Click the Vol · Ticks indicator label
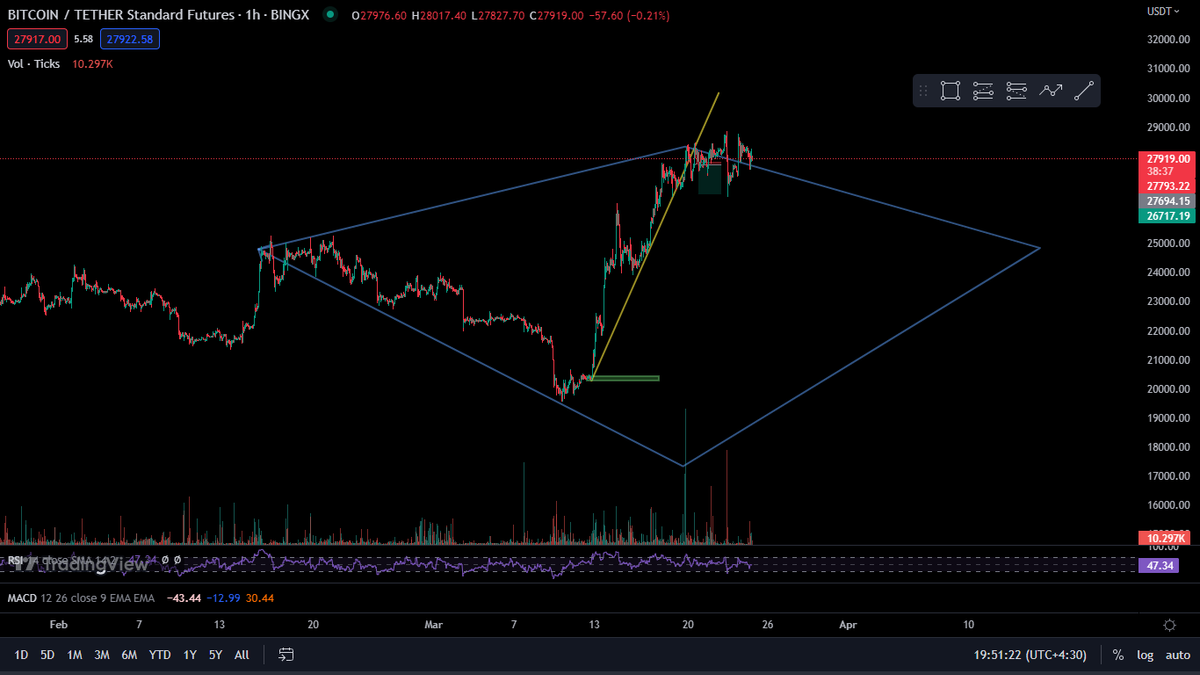The height and width of the screenshot is (675, 1200). [x=34, y=64]
